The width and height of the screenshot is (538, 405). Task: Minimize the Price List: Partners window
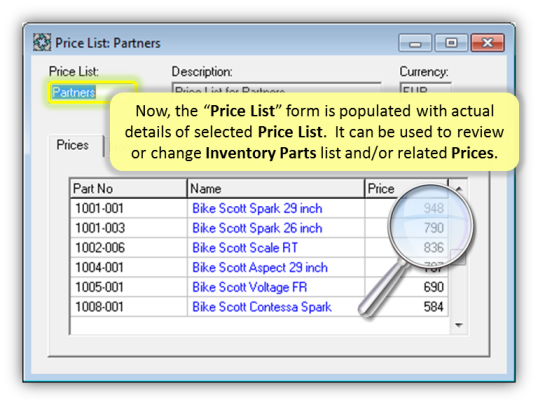415,43
